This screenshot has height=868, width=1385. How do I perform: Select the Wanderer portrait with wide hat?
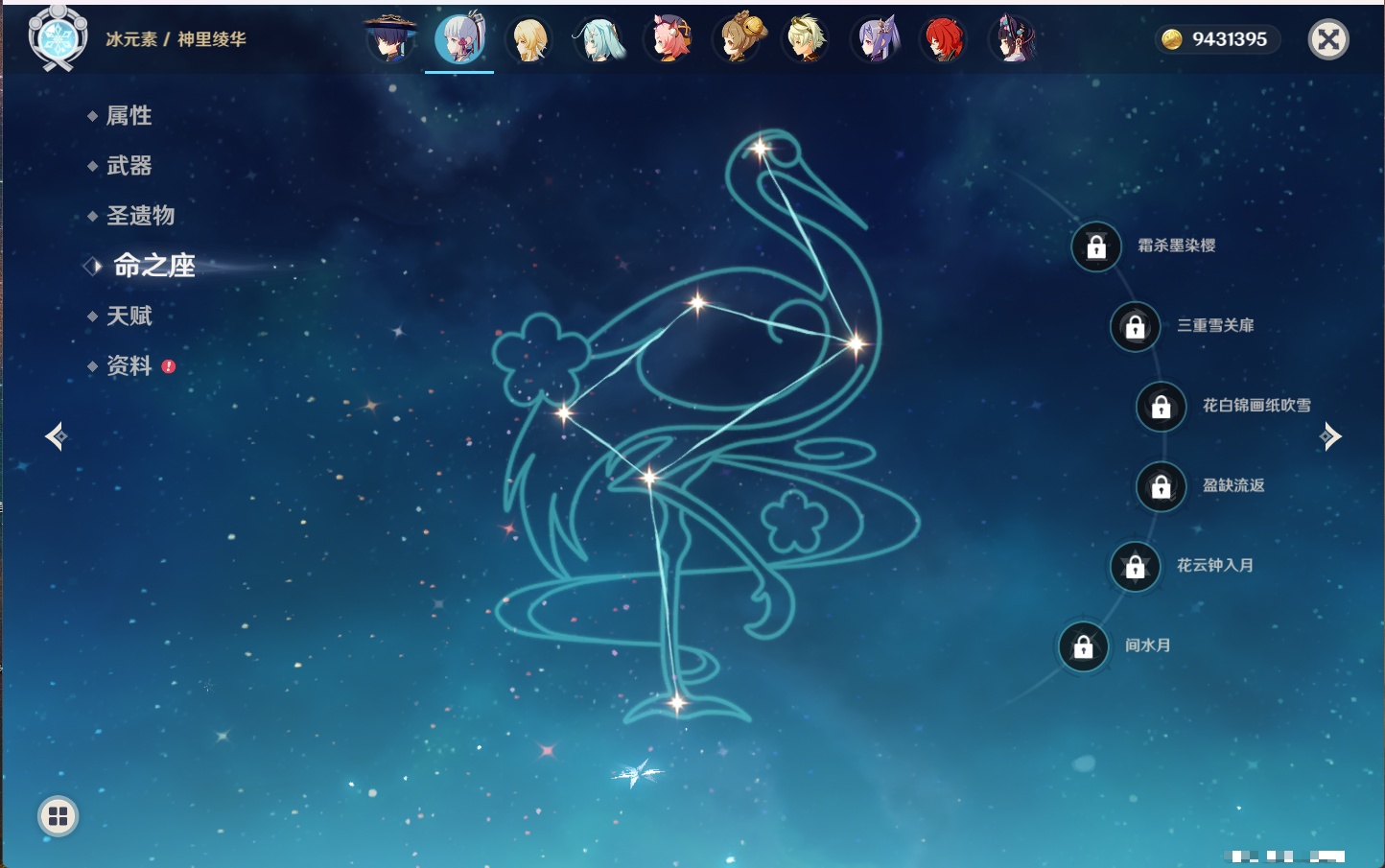point(390,40)
